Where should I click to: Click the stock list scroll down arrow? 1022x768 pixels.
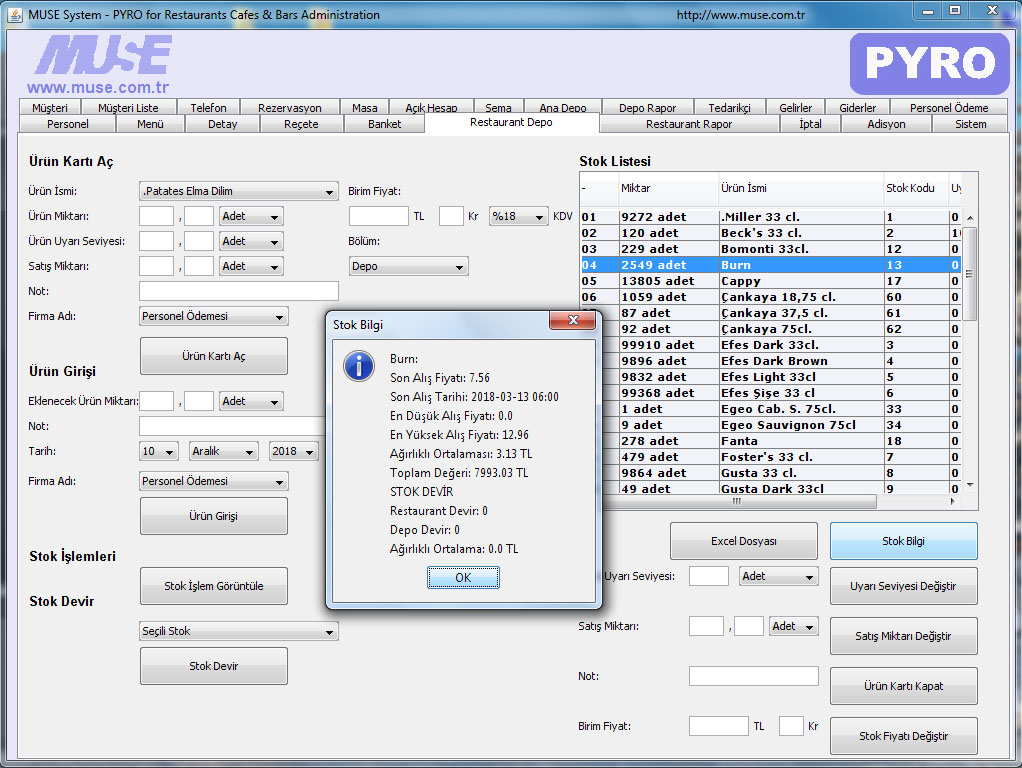coord(971,485)
